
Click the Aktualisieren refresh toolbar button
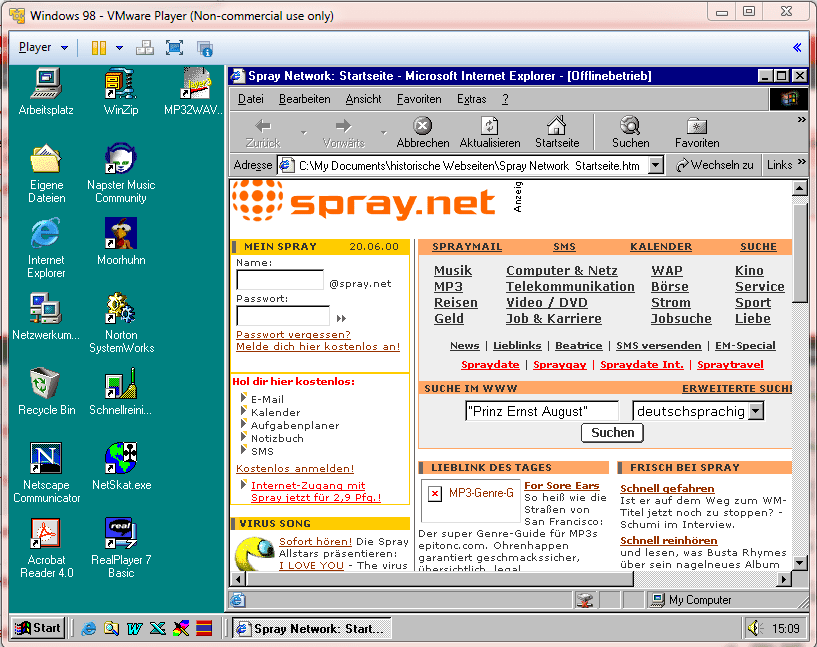point(490,132)
